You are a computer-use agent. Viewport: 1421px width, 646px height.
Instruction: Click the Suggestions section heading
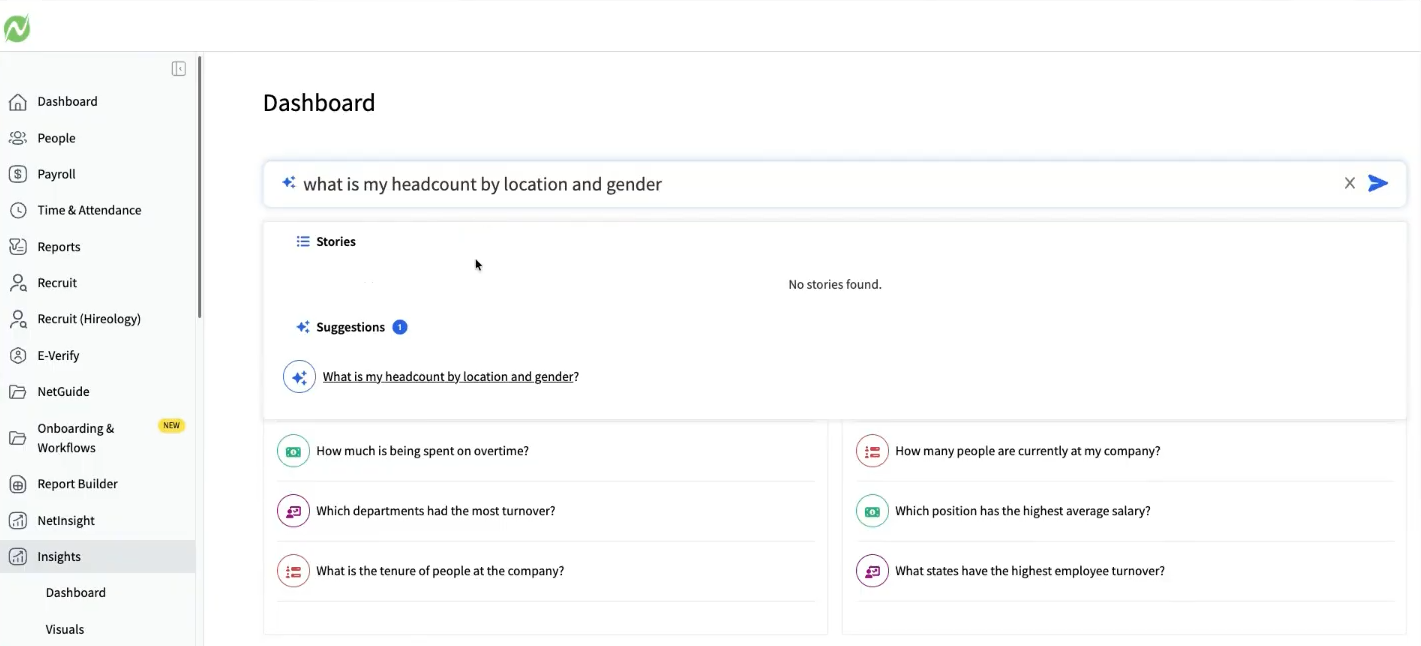click(x=350, y=327)
